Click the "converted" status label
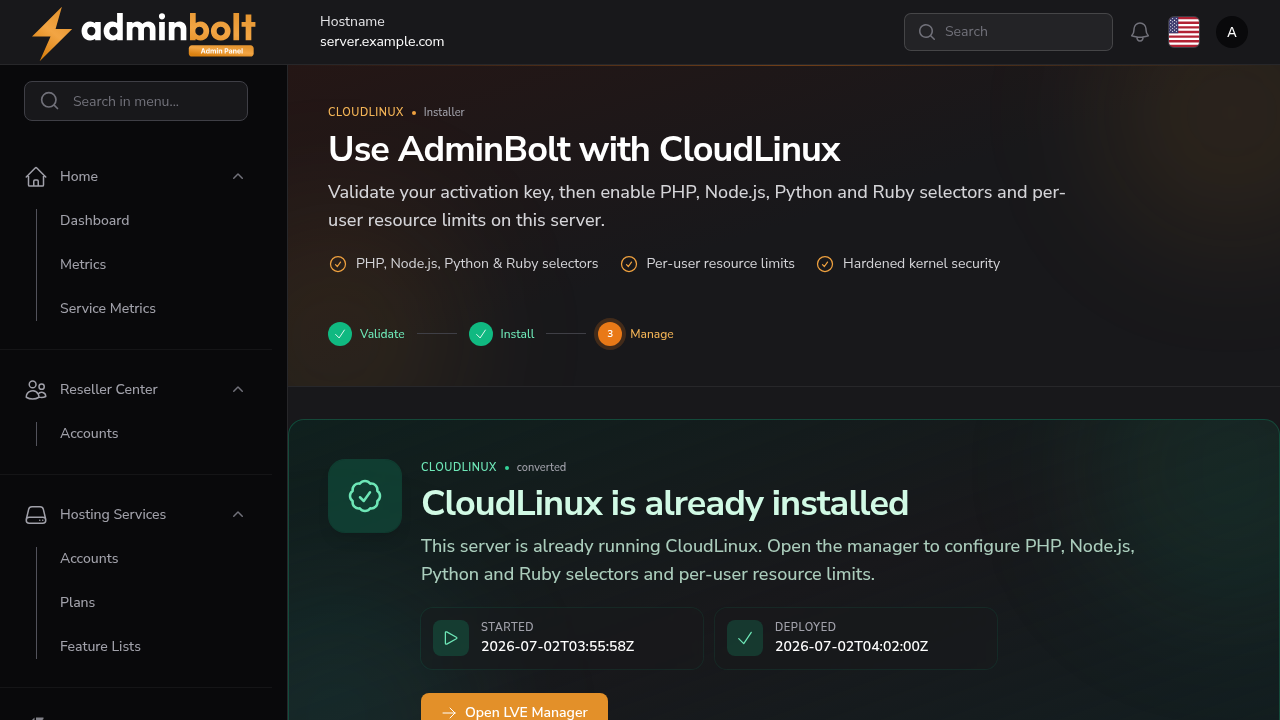 tap(541, 467)
